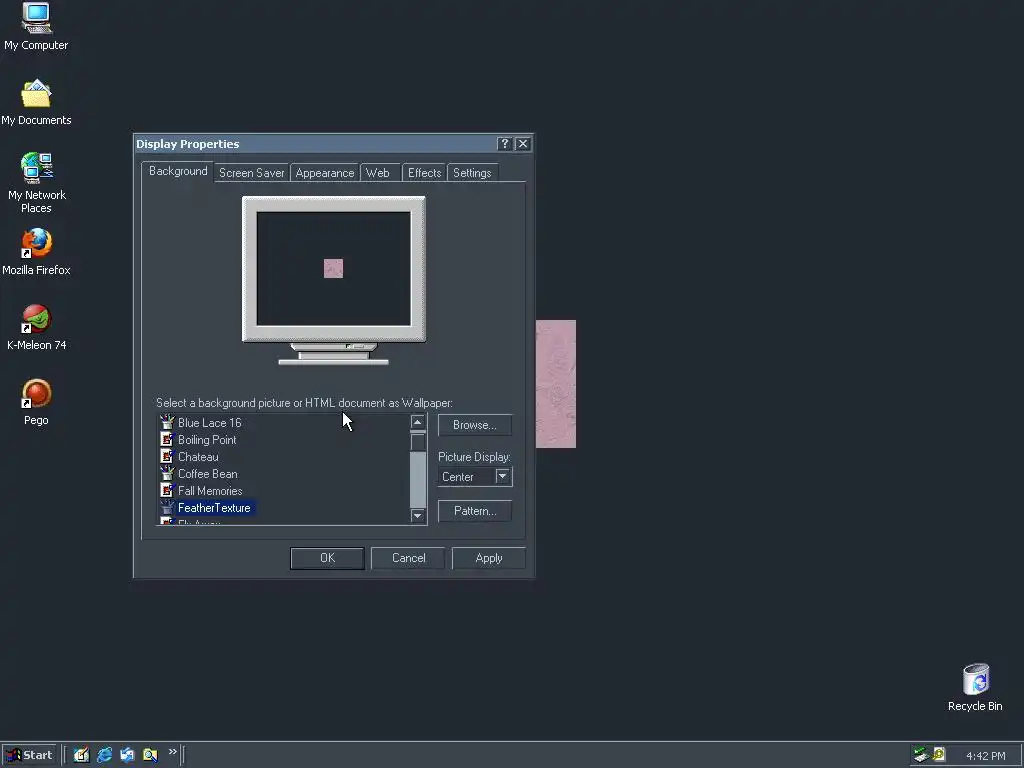The width and height of the screenshot is (1024, 768).
Task: Switch to the Settings tab
Action: (472, 173)
